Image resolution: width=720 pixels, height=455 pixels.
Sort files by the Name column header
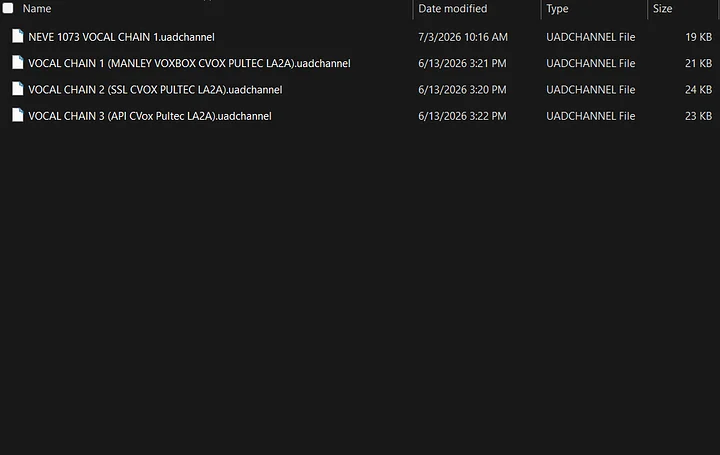coord(37,8)
